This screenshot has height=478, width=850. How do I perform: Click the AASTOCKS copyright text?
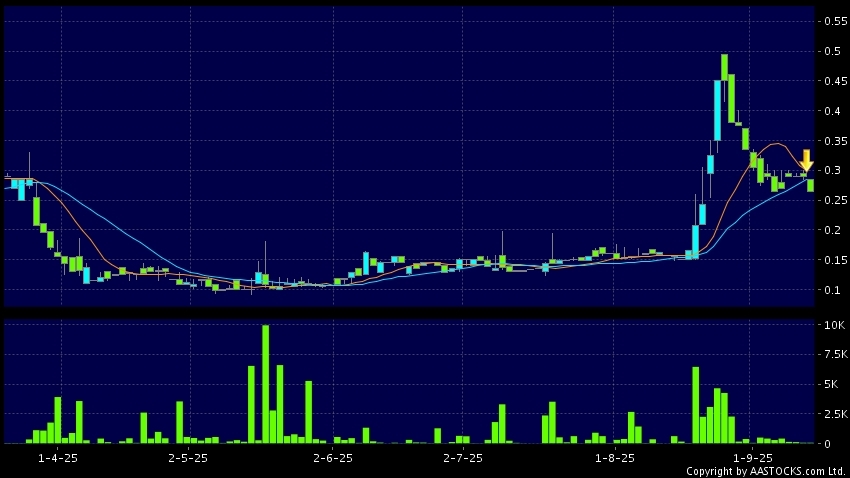tap(765, 471)
